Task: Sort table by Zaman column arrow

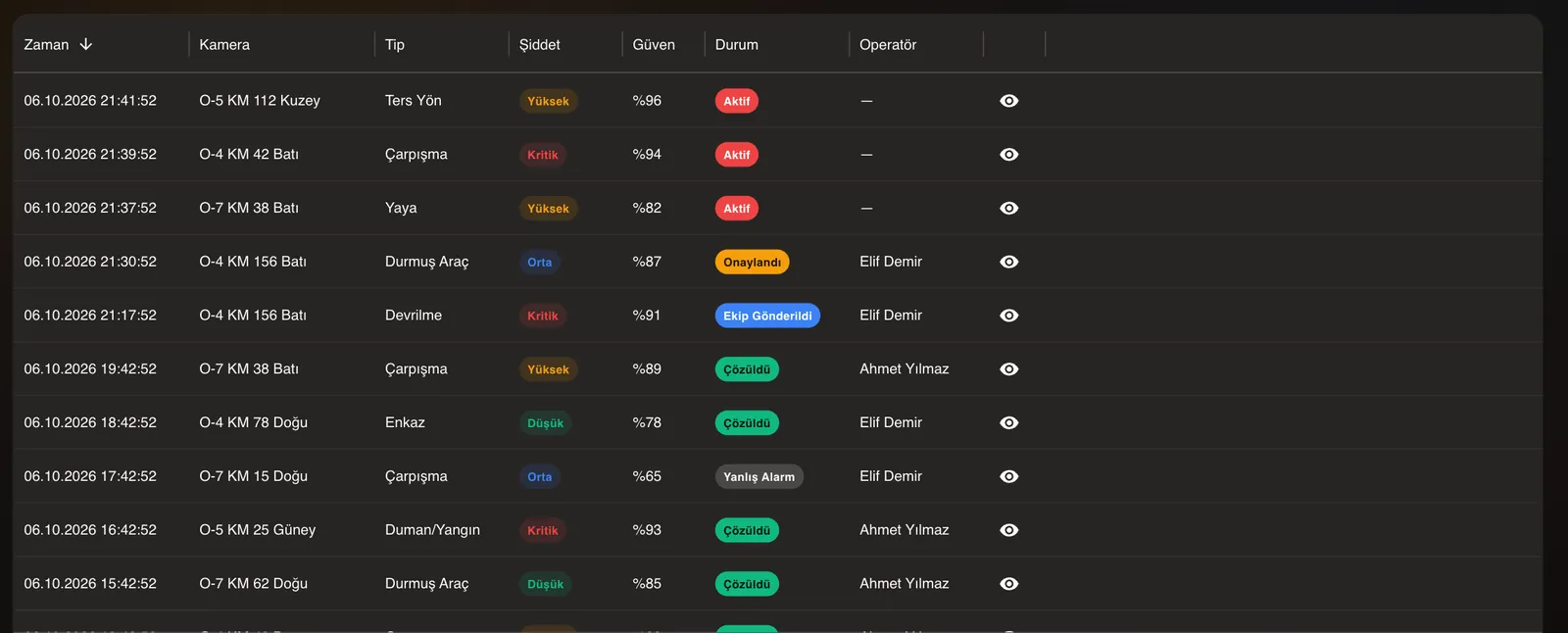Action: pyautogui.click(x=86, y=44)
